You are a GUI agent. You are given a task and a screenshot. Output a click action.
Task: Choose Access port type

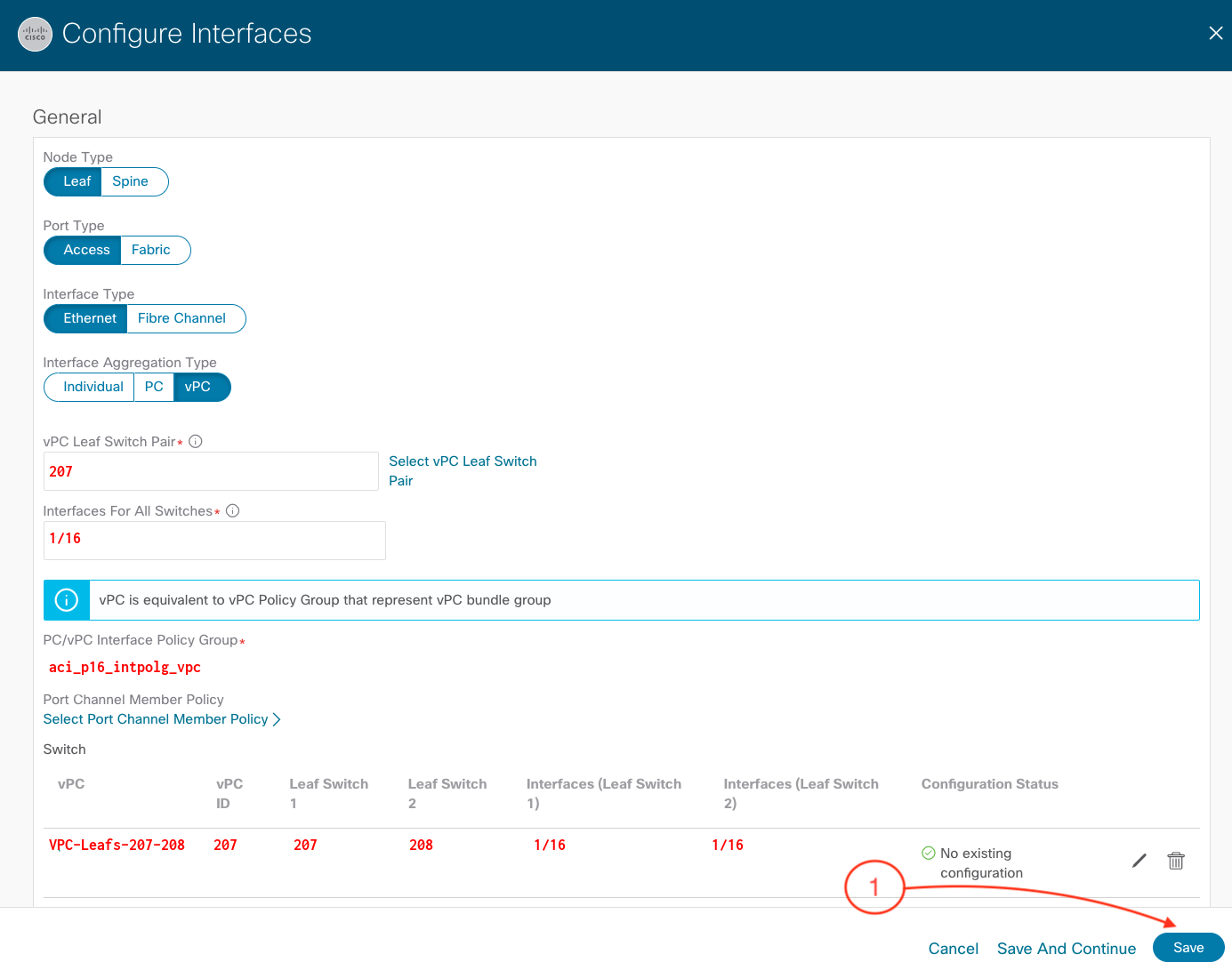tap(86, 250)
